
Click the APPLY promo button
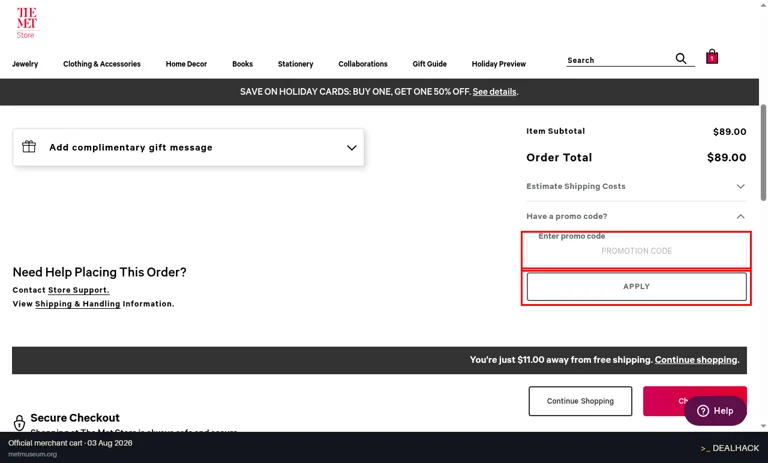636,287
